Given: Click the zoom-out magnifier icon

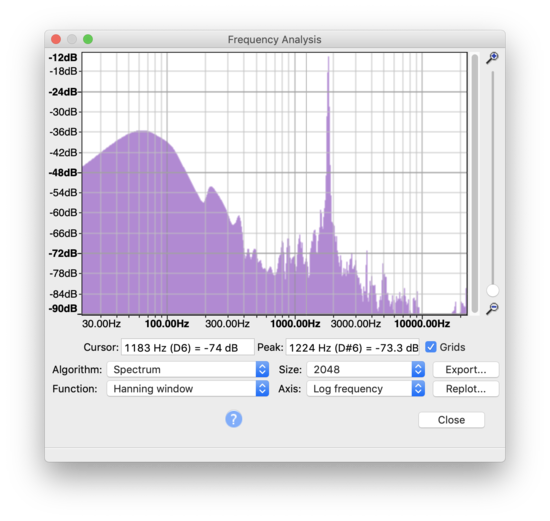Looking at the screenshot, I should tap(492, 308).
